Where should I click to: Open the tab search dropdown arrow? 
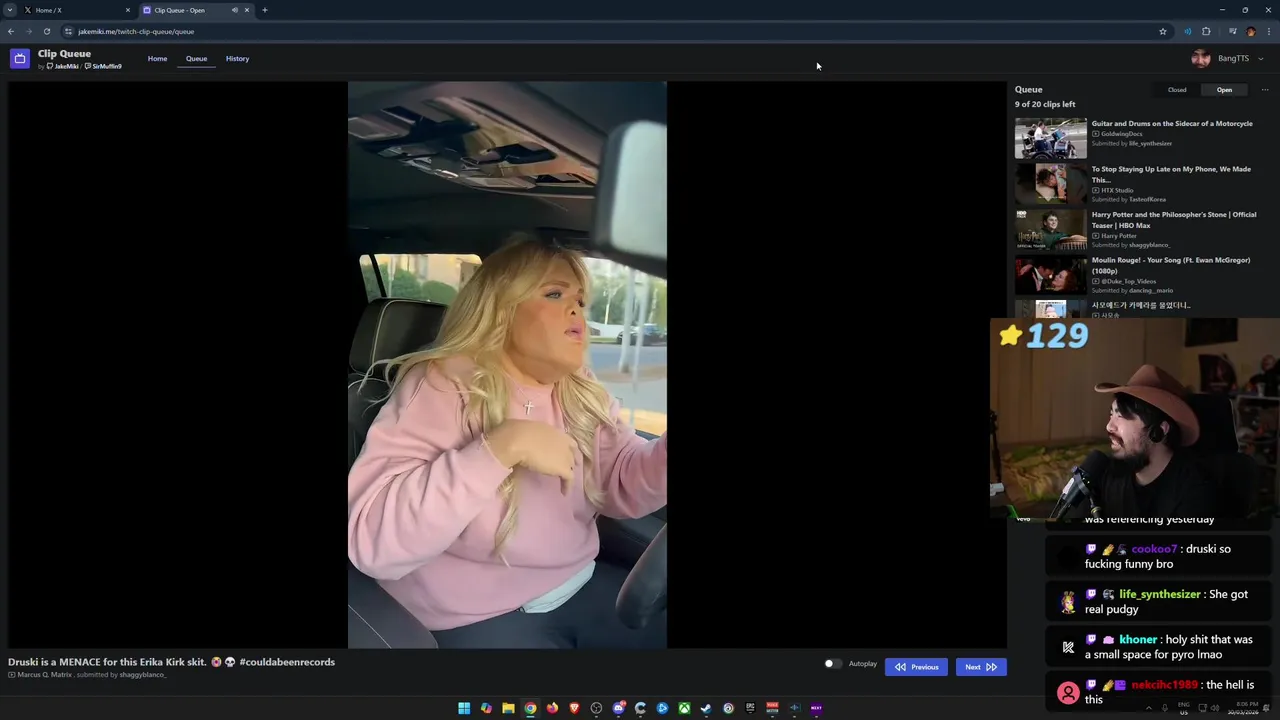click(10, 10)
